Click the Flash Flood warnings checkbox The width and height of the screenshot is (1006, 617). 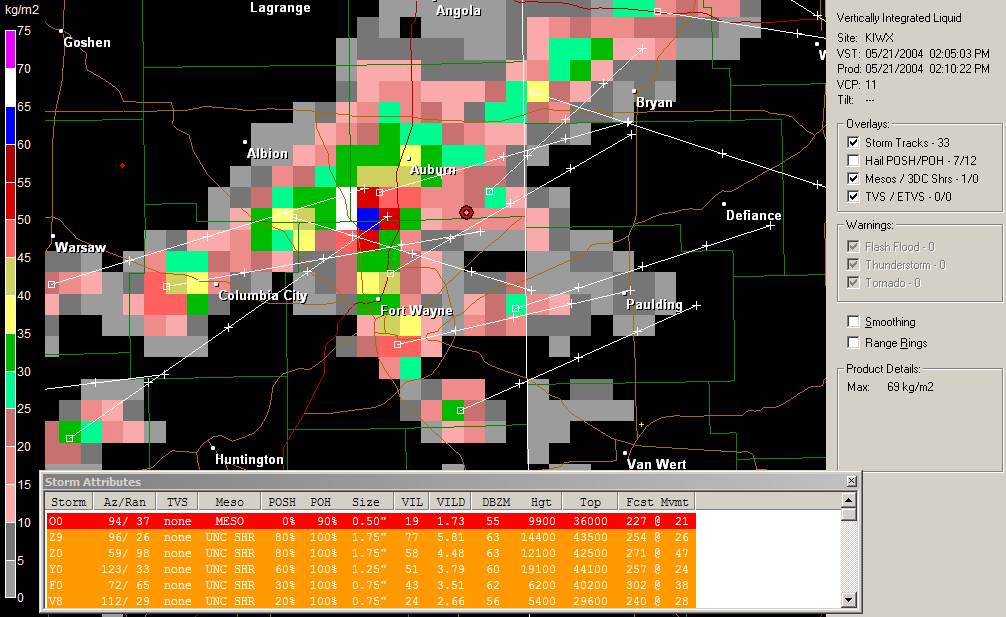(x=853, y=246)
